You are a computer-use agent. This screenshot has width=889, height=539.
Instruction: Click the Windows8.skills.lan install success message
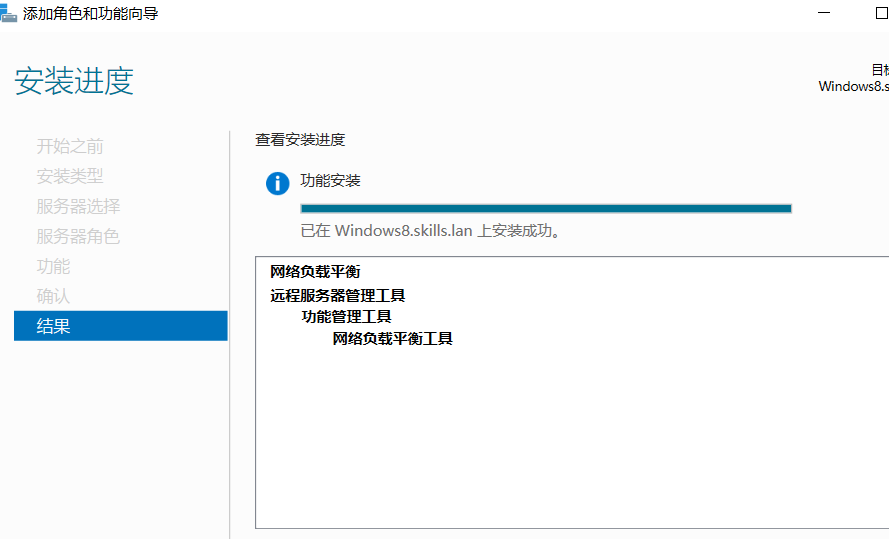(430, 231)
